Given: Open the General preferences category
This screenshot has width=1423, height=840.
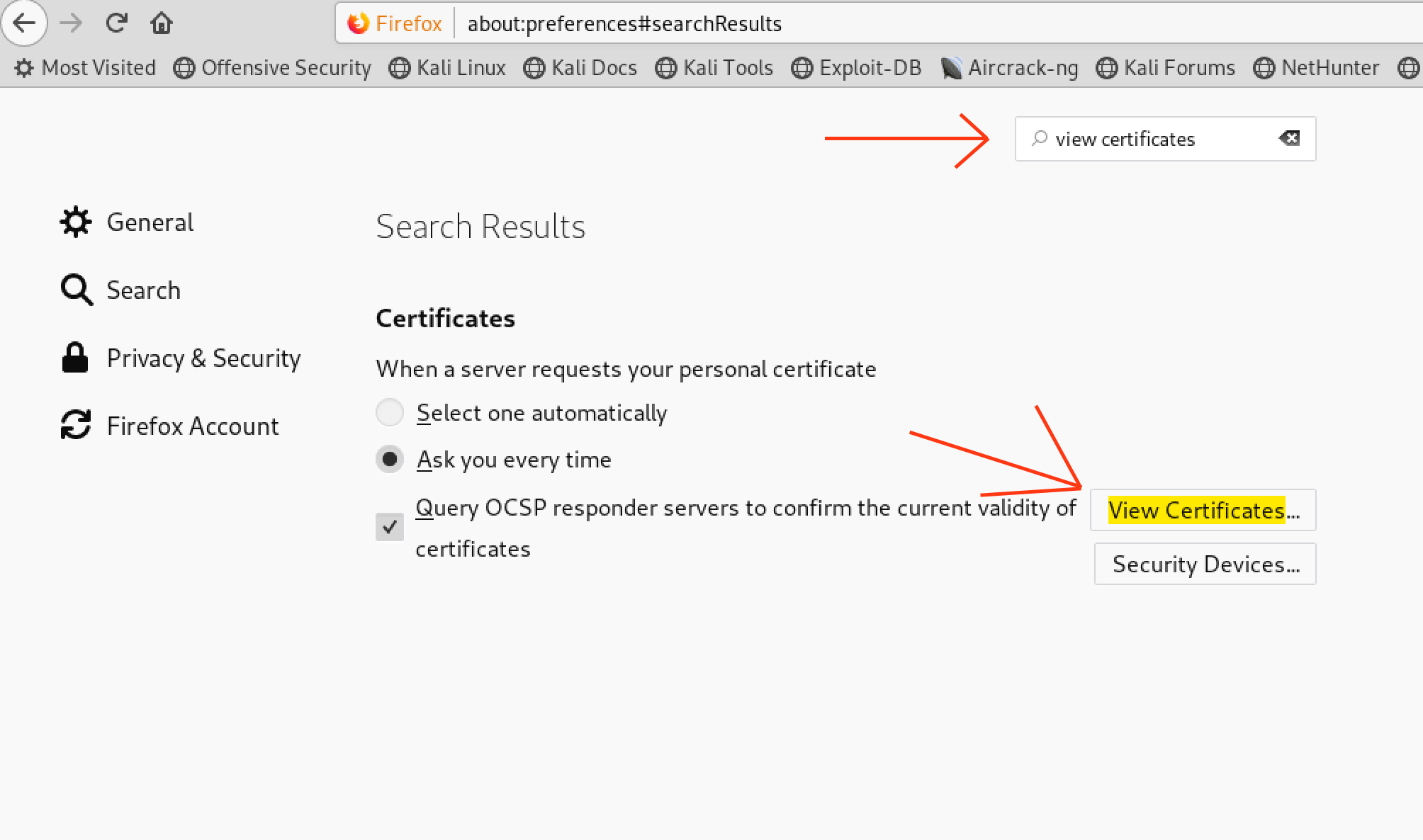Looking at the screenshot, I should pyautogui.click(x=128, y=222).
